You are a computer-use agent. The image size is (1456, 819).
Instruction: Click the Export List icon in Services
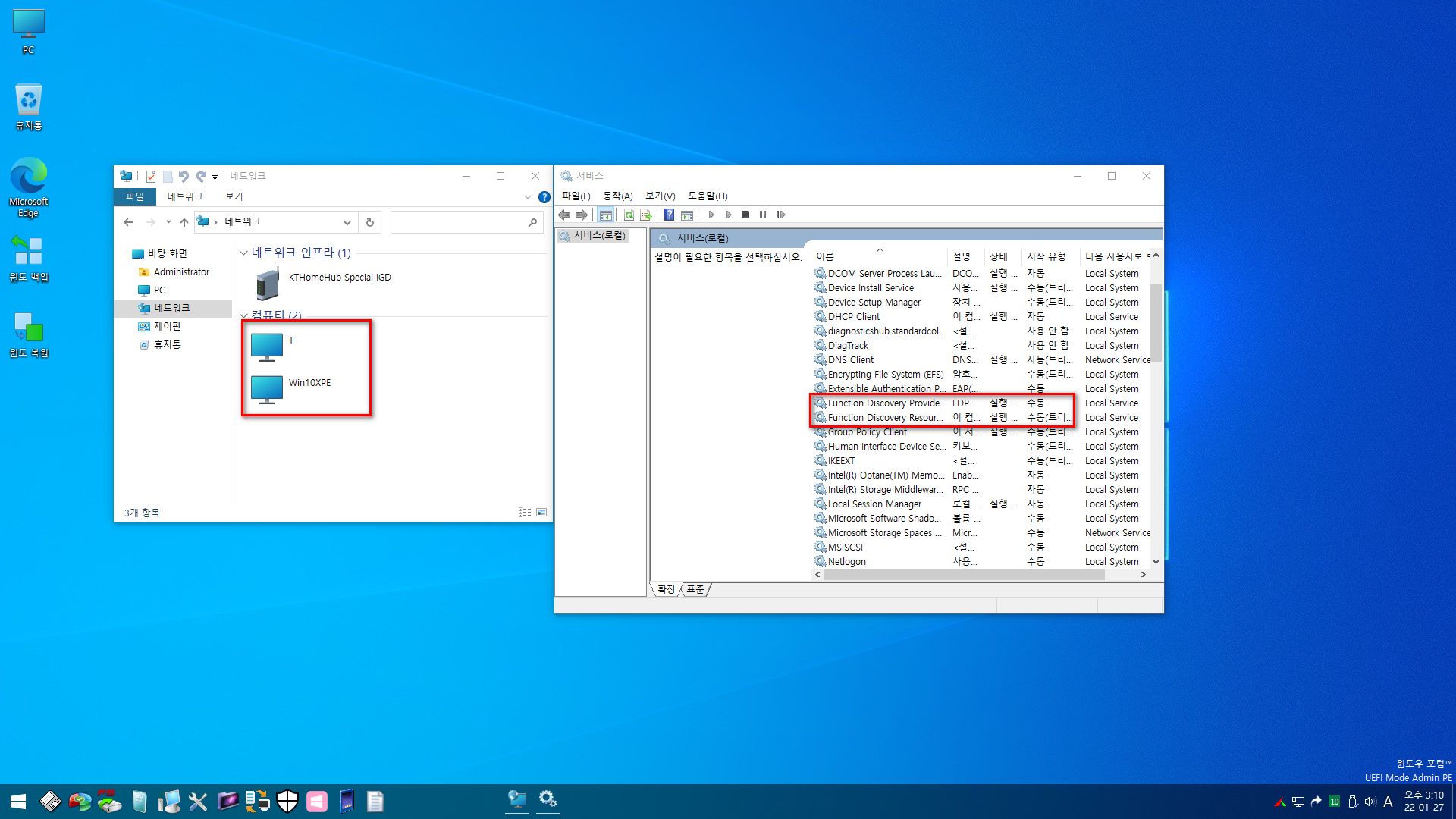(646, 215)
